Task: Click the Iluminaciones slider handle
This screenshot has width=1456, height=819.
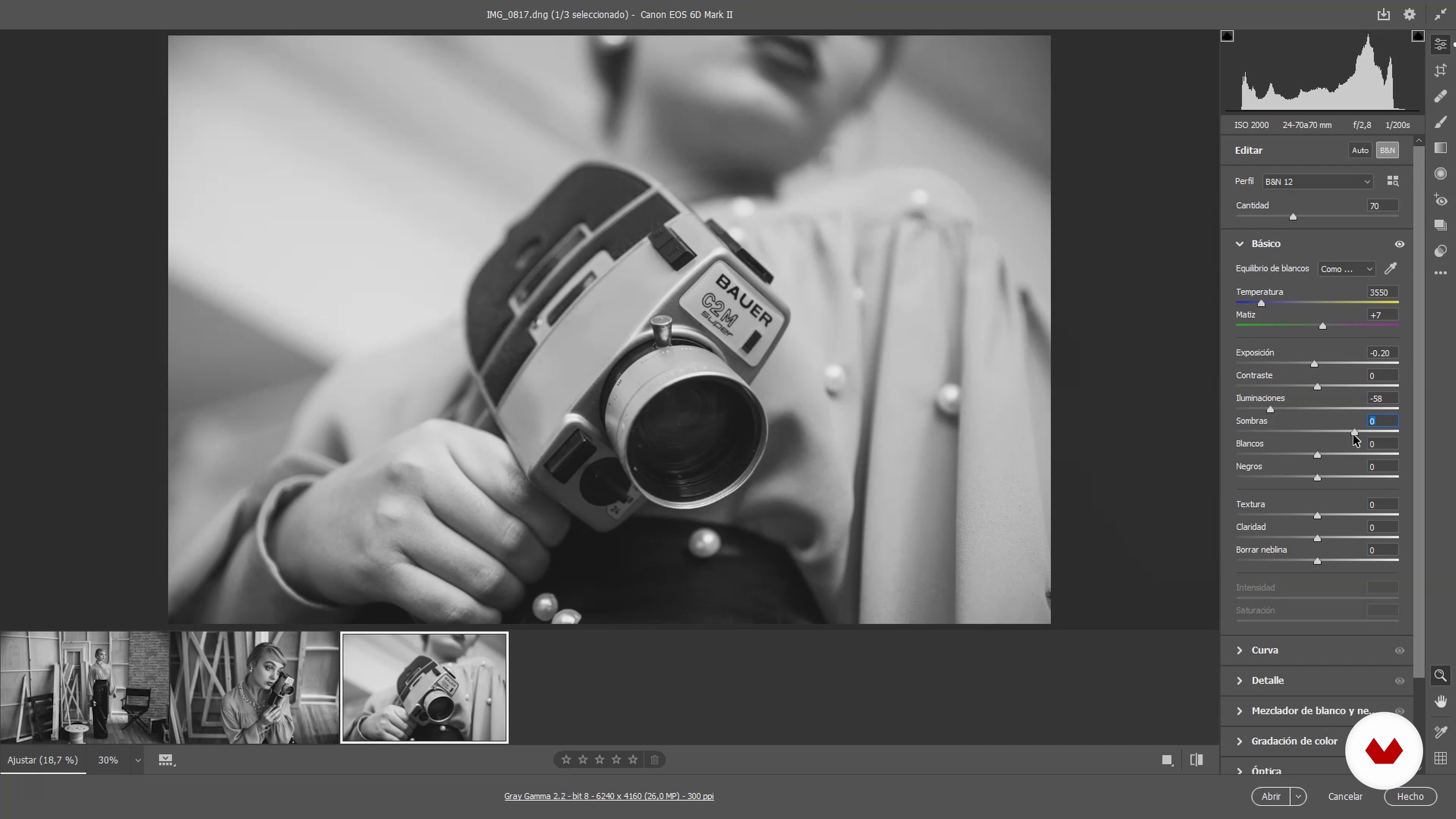Action: [x=1270, y=409]
